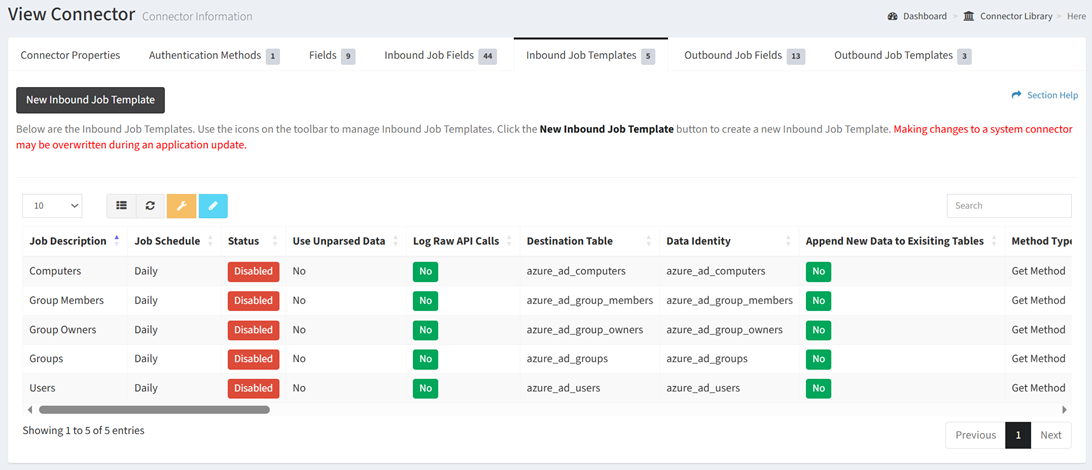Toggle Append New Data for Users row

[x=818, y=388]
